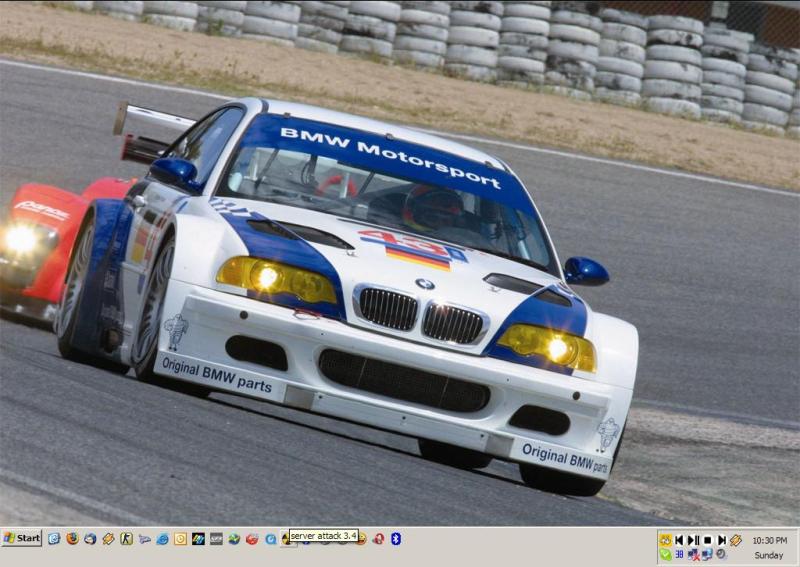Open disconnected network tray icon with red X

click(693, 554)
